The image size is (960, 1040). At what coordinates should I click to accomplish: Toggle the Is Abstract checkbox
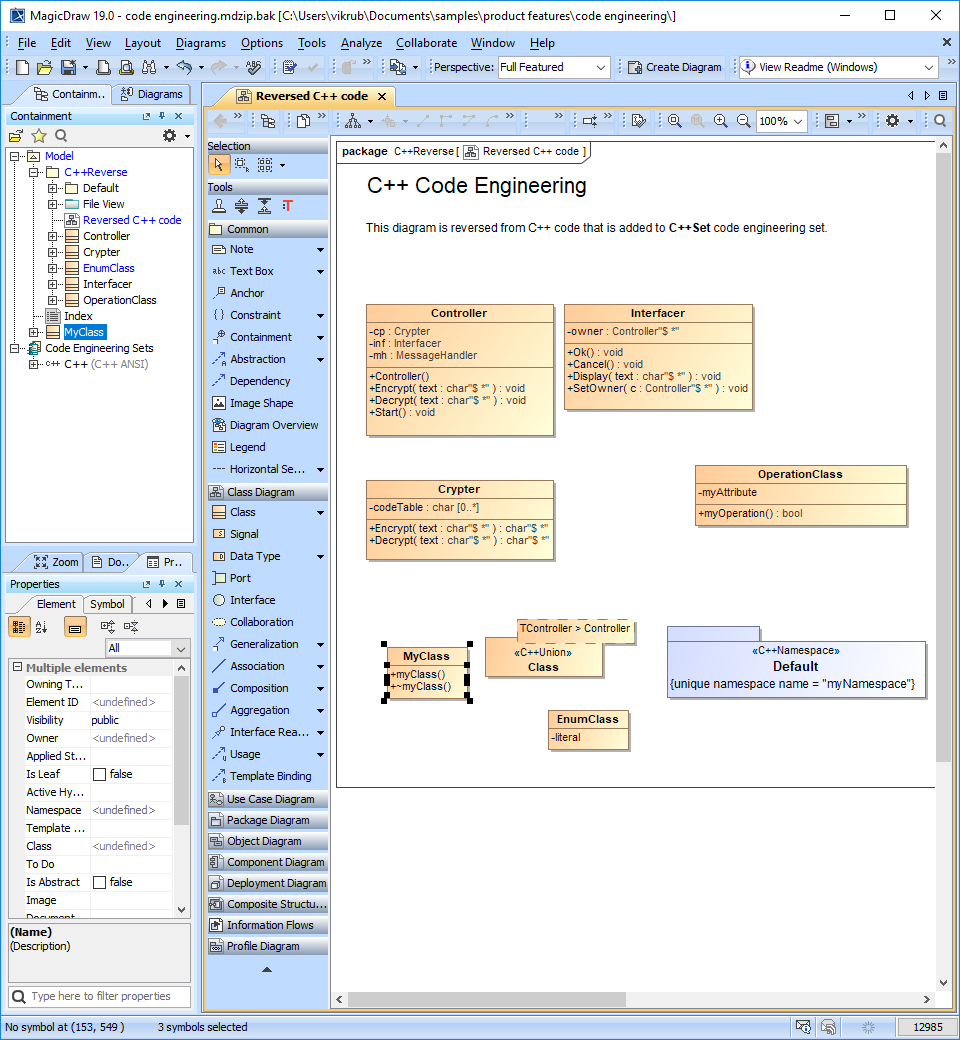99,882
